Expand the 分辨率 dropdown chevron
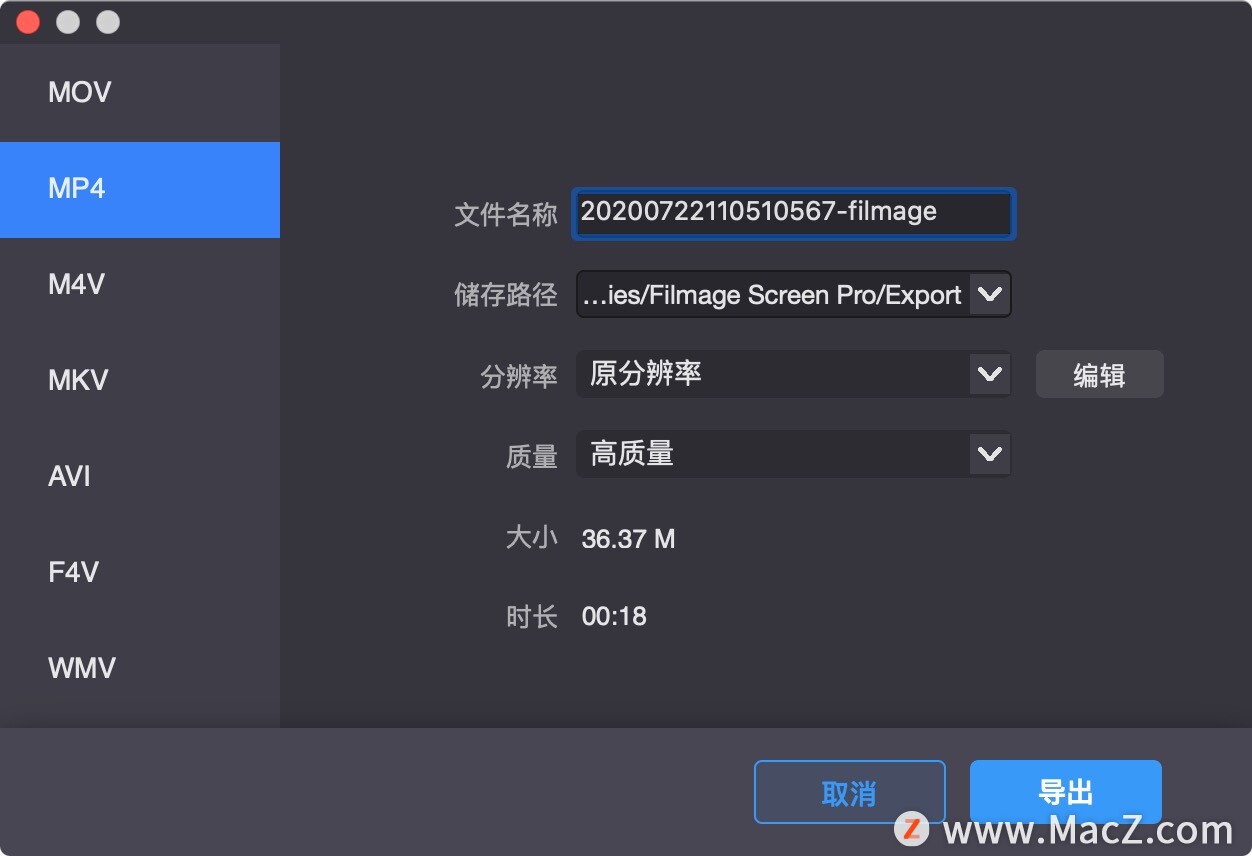Screen dimensions: 1252x856 click(989, 374)
